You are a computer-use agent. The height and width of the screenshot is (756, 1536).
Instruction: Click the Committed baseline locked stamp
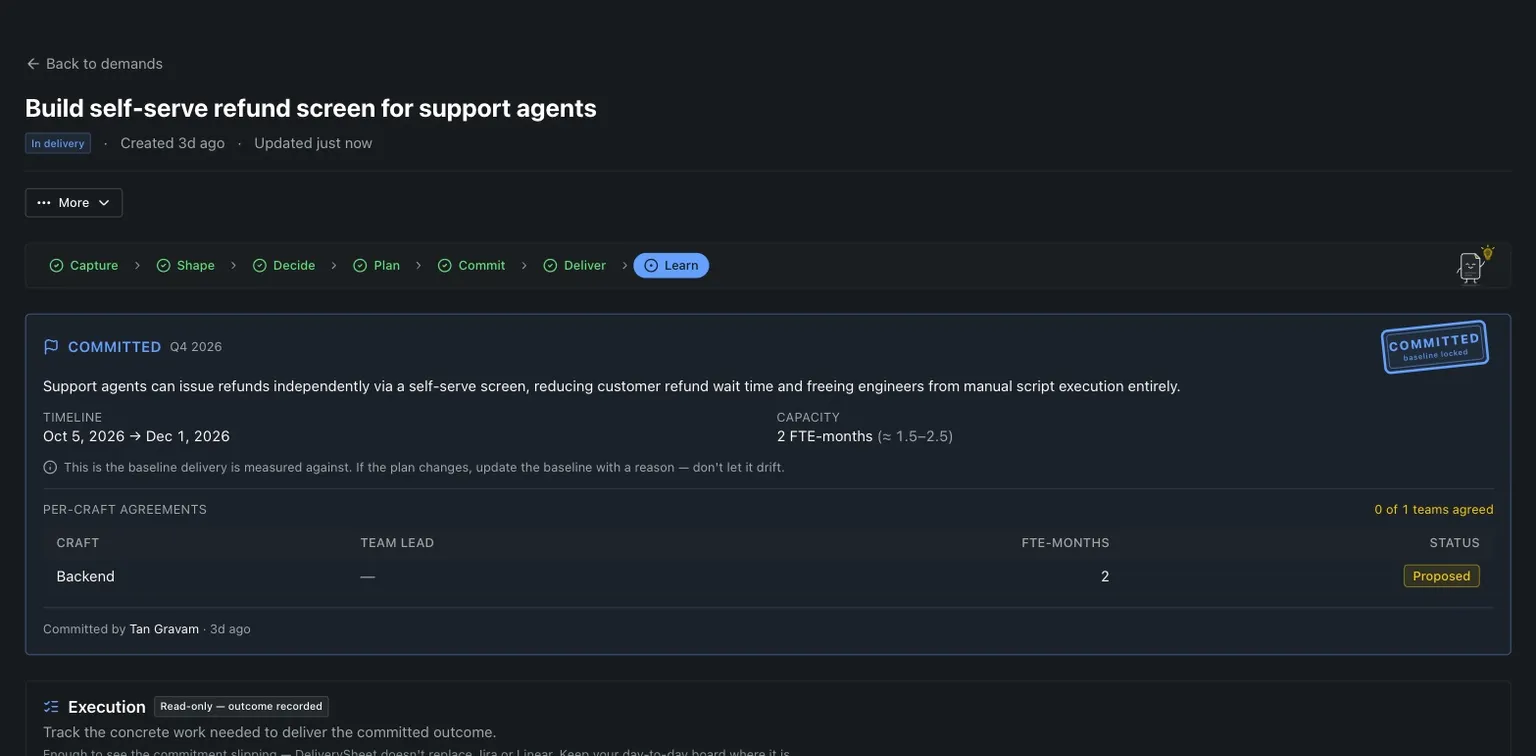pos(1435,347)
